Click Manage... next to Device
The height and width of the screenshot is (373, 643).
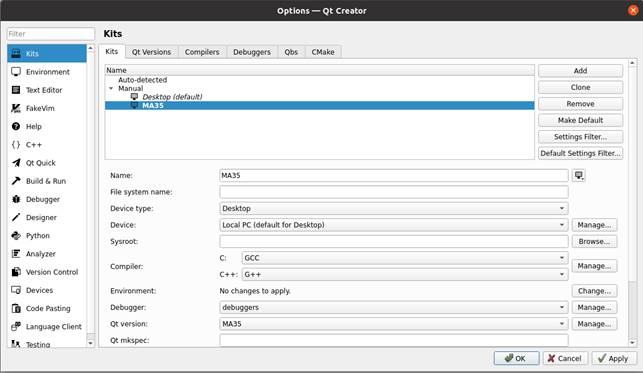(x=594, y=225)
